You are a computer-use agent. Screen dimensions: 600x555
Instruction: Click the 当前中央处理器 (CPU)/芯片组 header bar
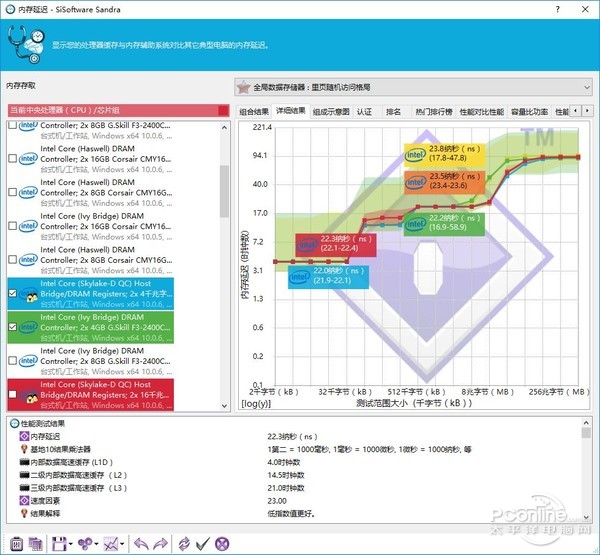click(x=119, y=110)
